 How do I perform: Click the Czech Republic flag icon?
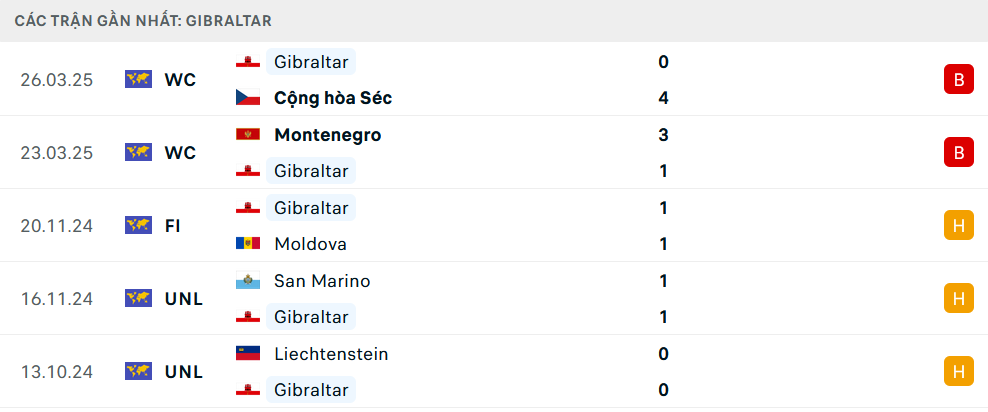click(248, 98)
